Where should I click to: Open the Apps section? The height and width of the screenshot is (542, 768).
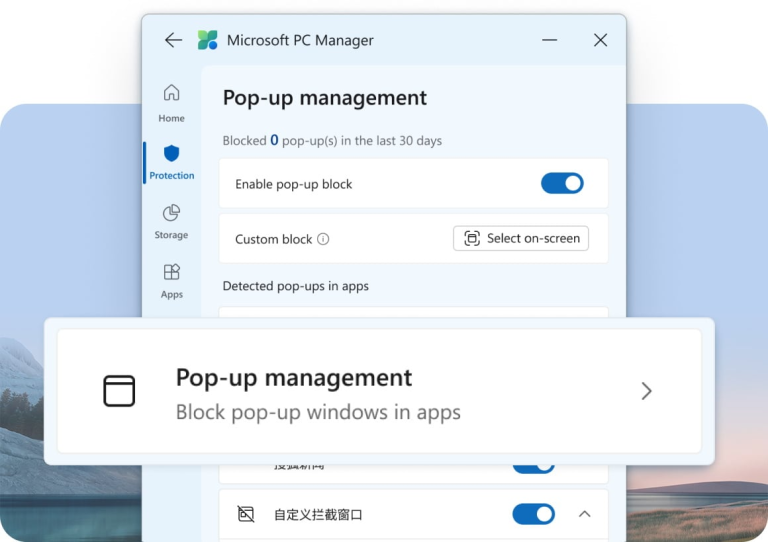click(x=171, y=282)
